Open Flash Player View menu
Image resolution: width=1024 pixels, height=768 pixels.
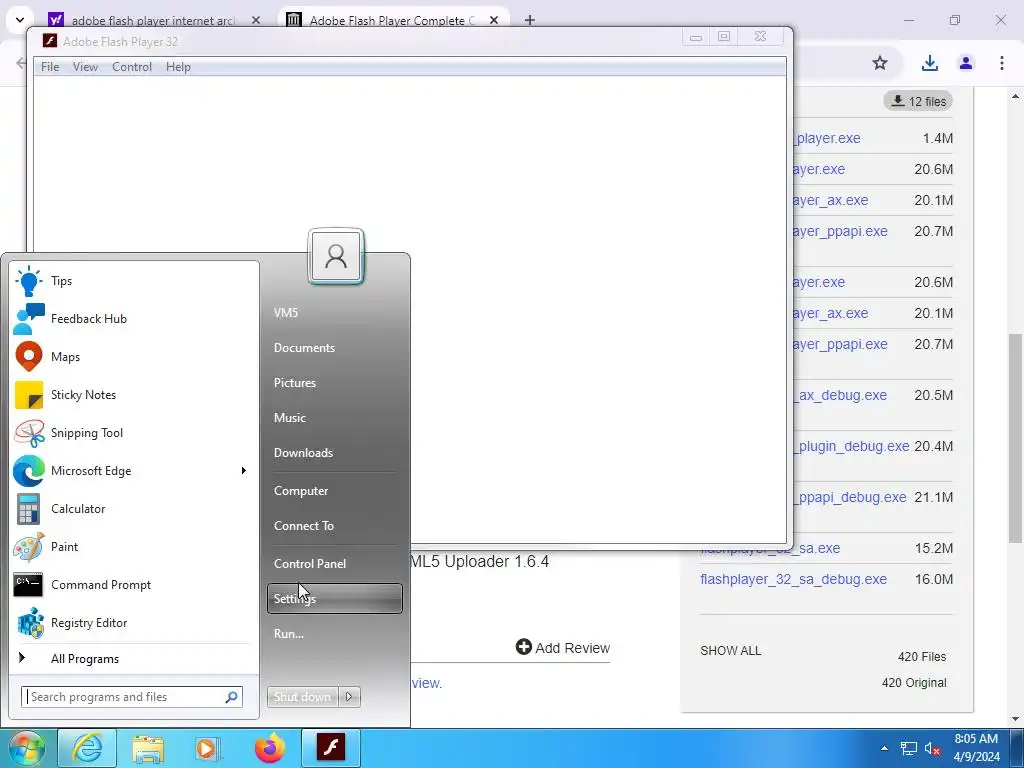click(85, 67)
